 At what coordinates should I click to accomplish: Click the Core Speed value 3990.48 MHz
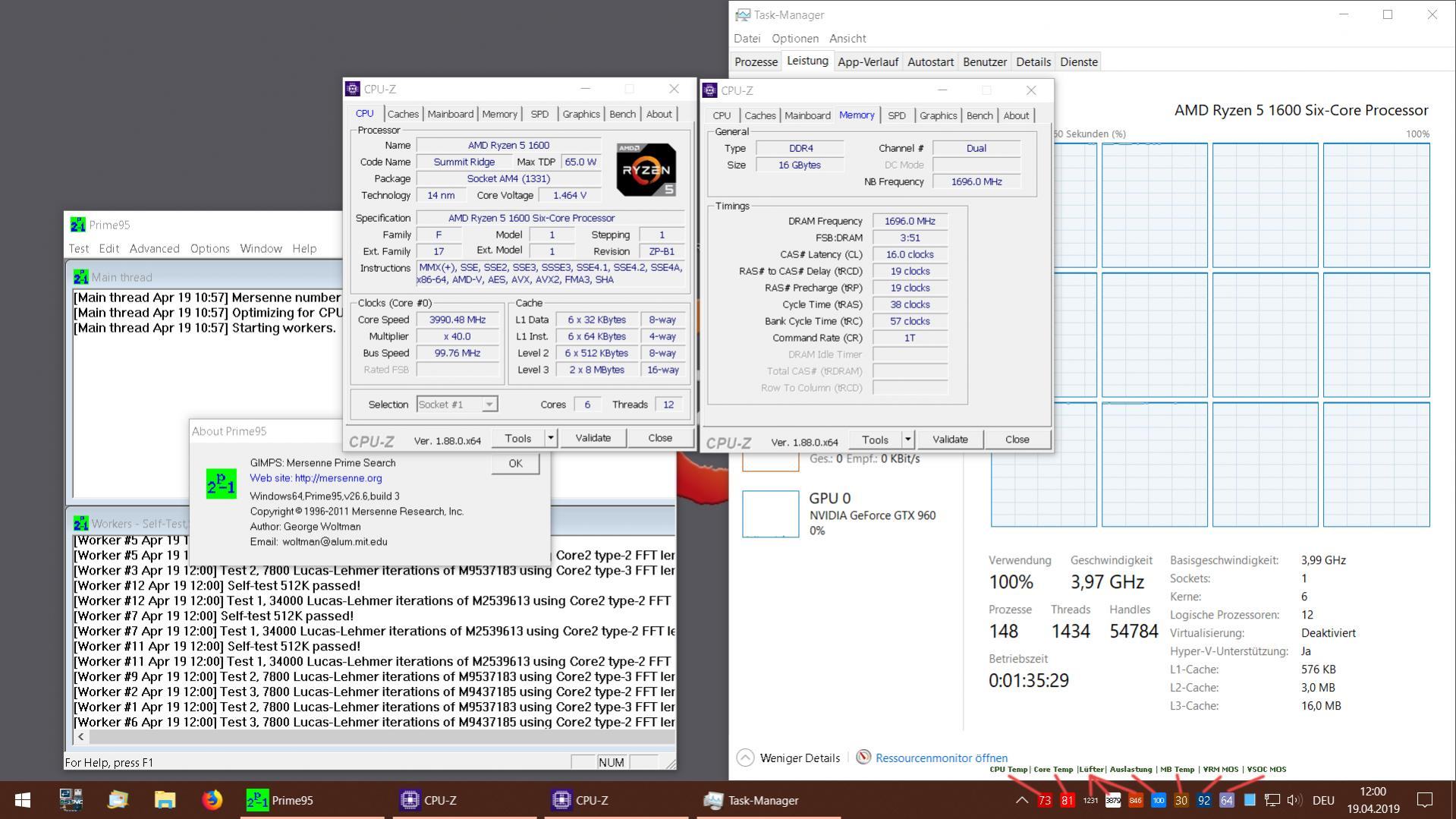pyautogui.click(x=457, y=320)
